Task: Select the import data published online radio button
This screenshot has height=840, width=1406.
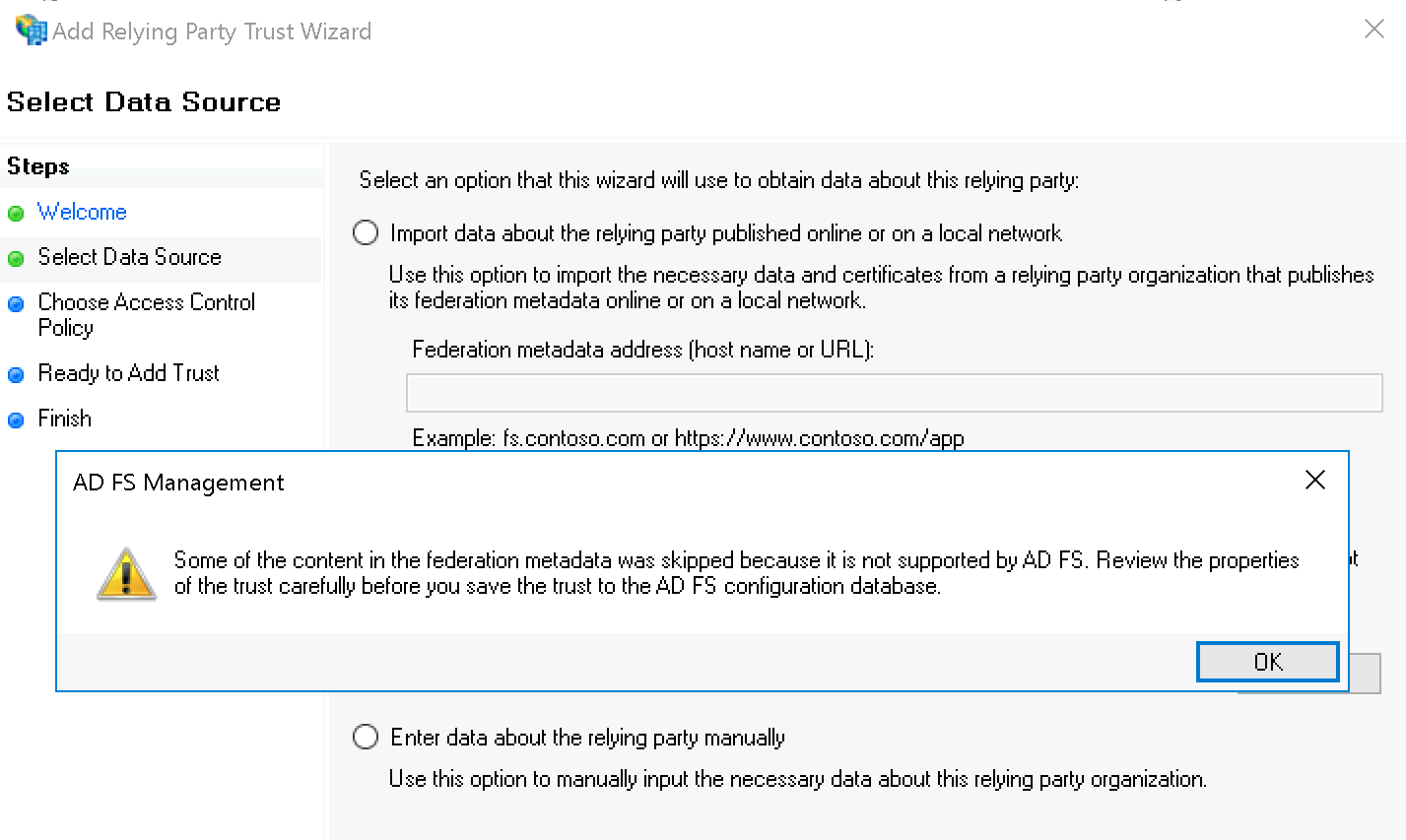Action: point(366,233)
